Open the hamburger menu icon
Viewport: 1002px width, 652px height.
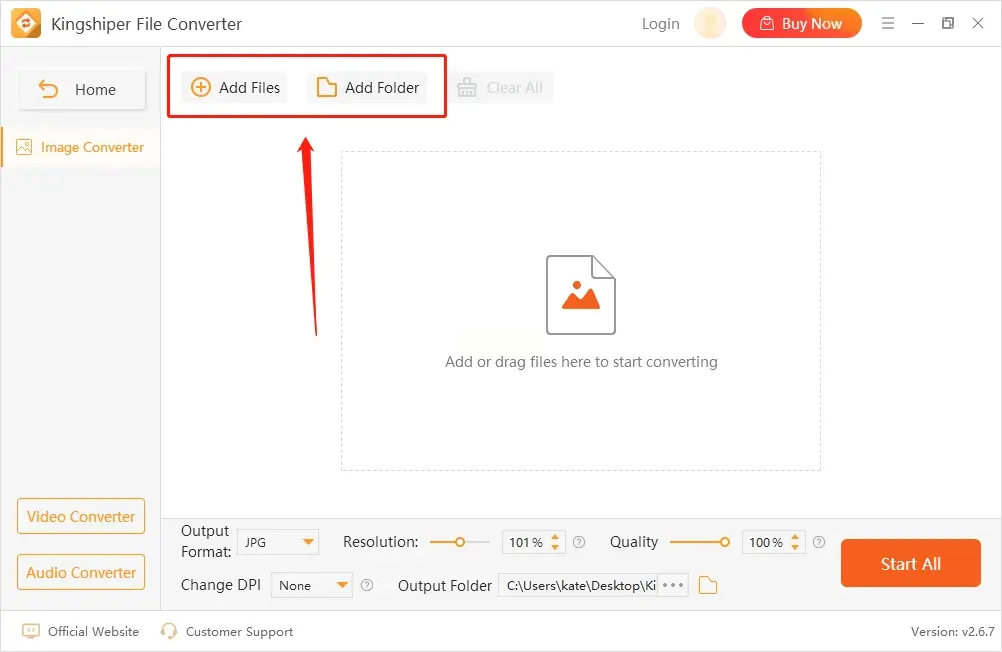pos(888,24)
